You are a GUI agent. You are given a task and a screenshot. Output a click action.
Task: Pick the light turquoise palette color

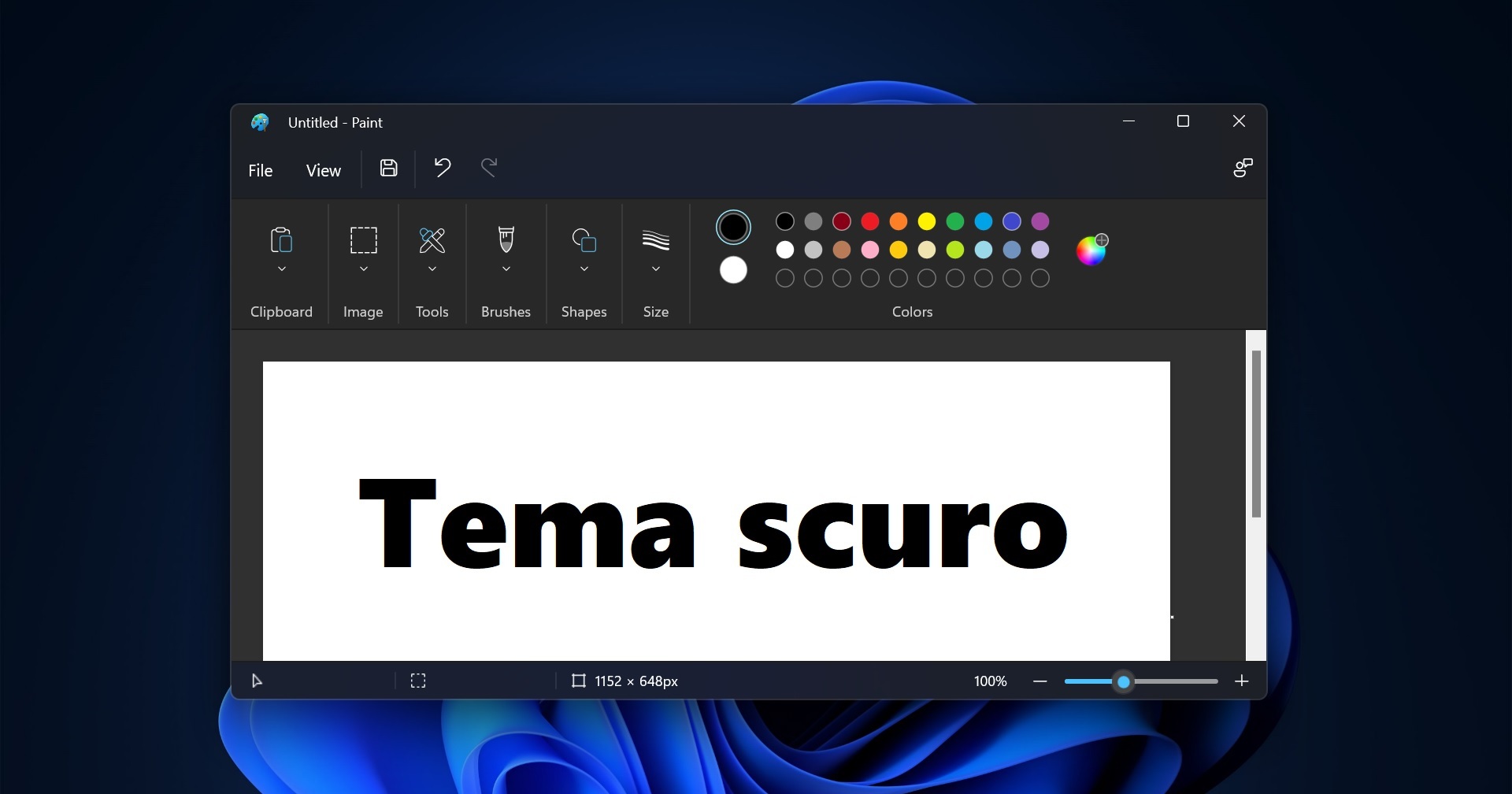pyautogui.click(x=984, y=250)
